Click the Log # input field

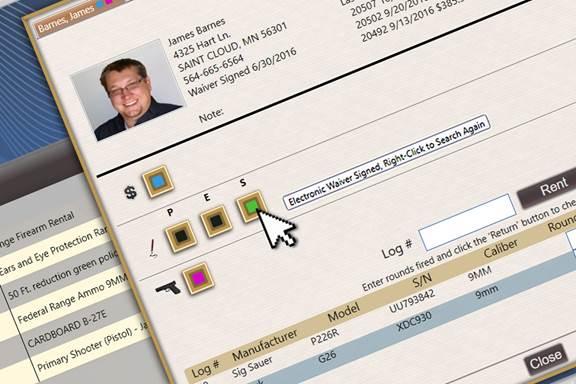click(467, 223)
